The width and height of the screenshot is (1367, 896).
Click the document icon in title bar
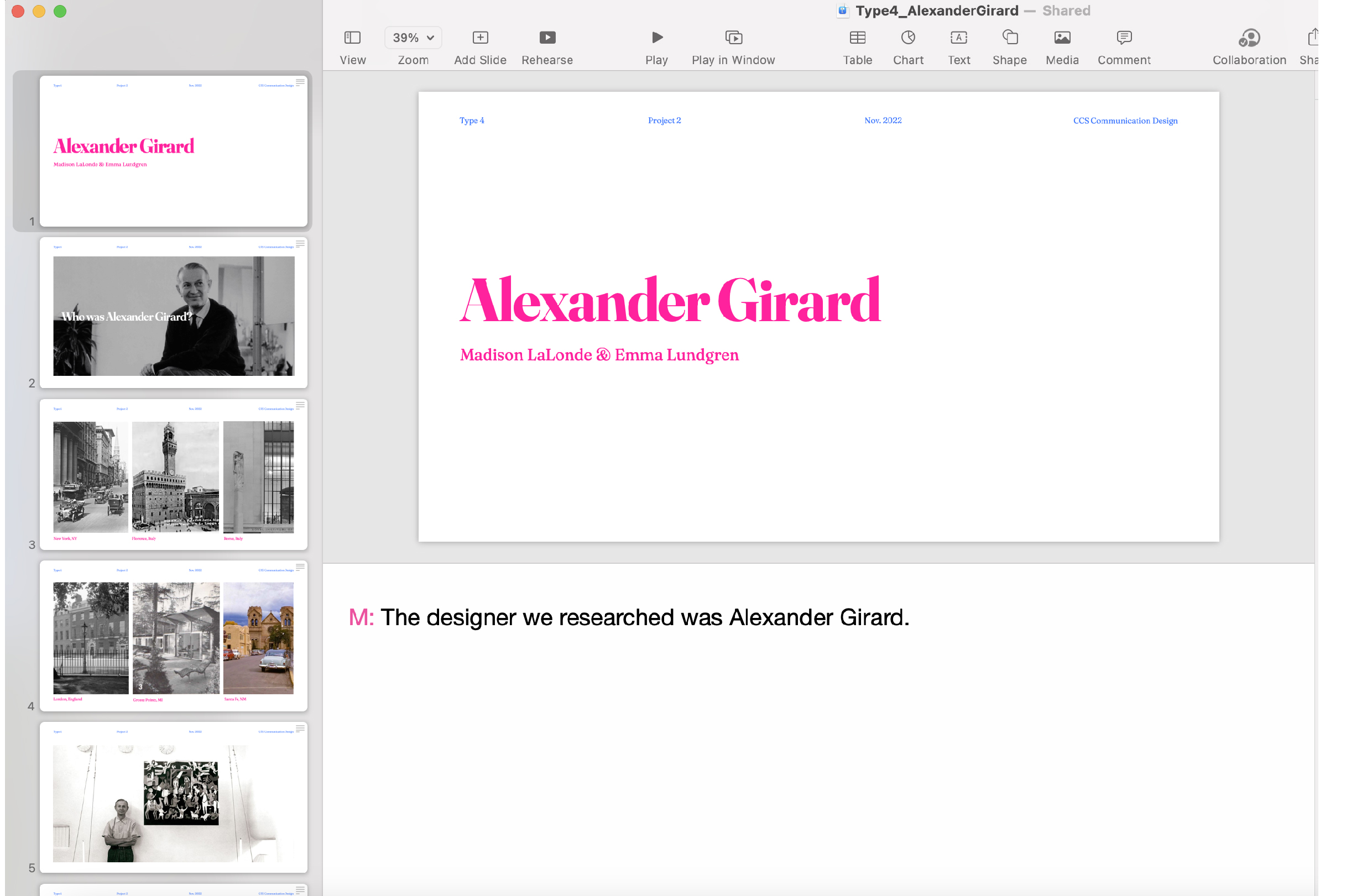click(843, 11)
